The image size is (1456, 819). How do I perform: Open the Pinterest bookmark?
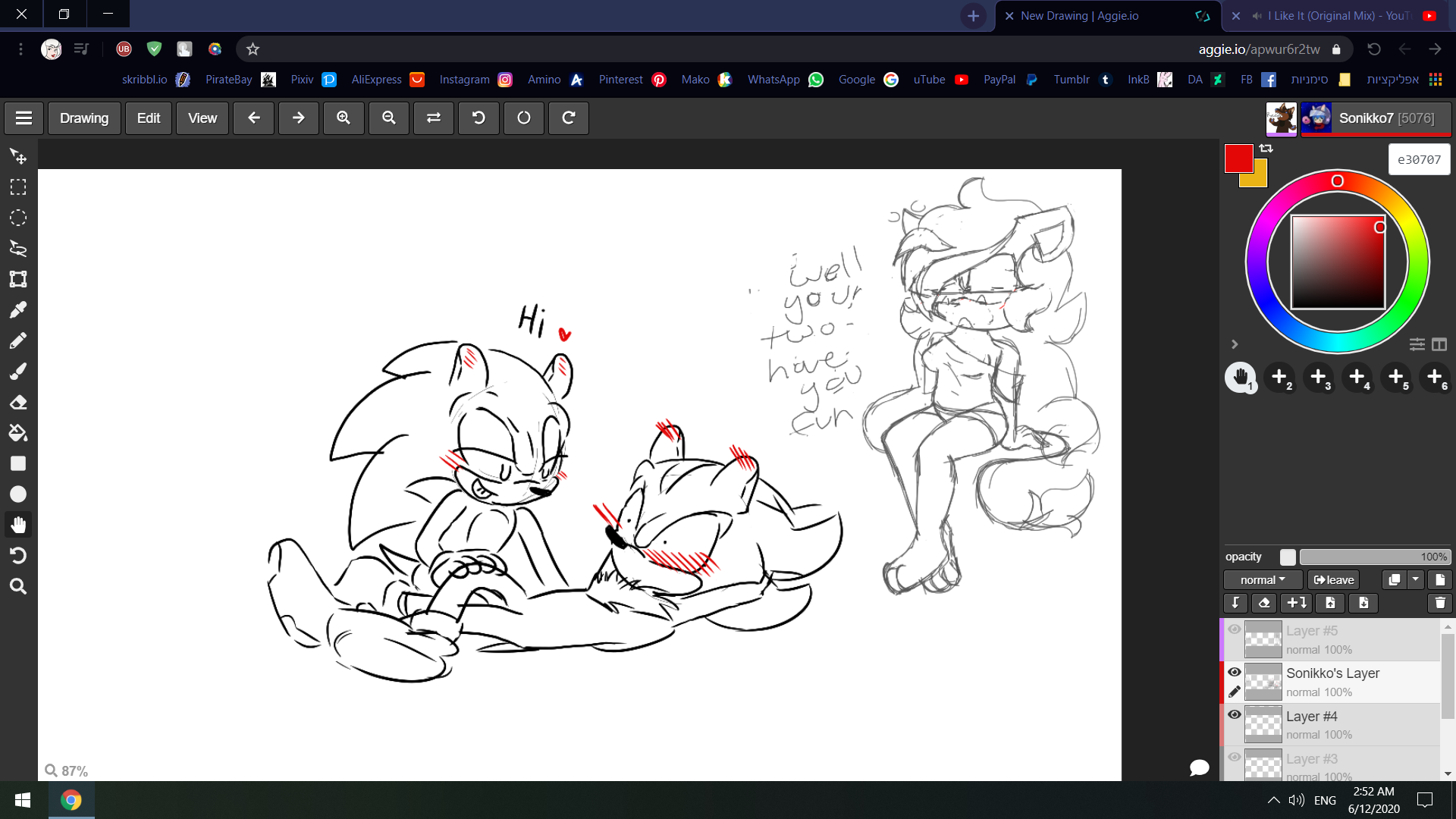(632, 80)
